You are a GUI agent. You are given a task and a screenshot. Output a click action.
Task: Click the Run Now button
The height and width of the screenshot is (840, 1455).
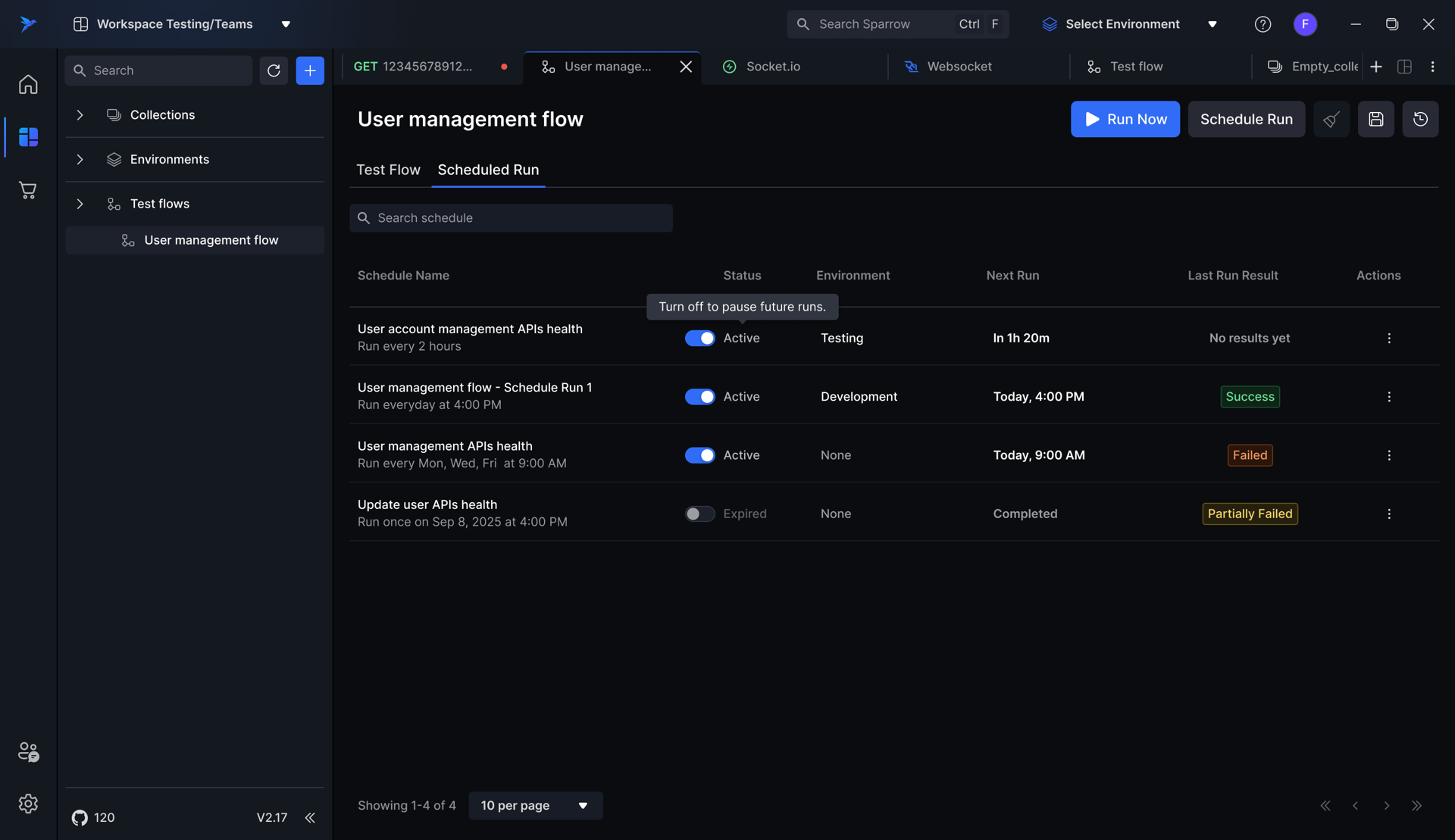click(x=1125, y=119)
